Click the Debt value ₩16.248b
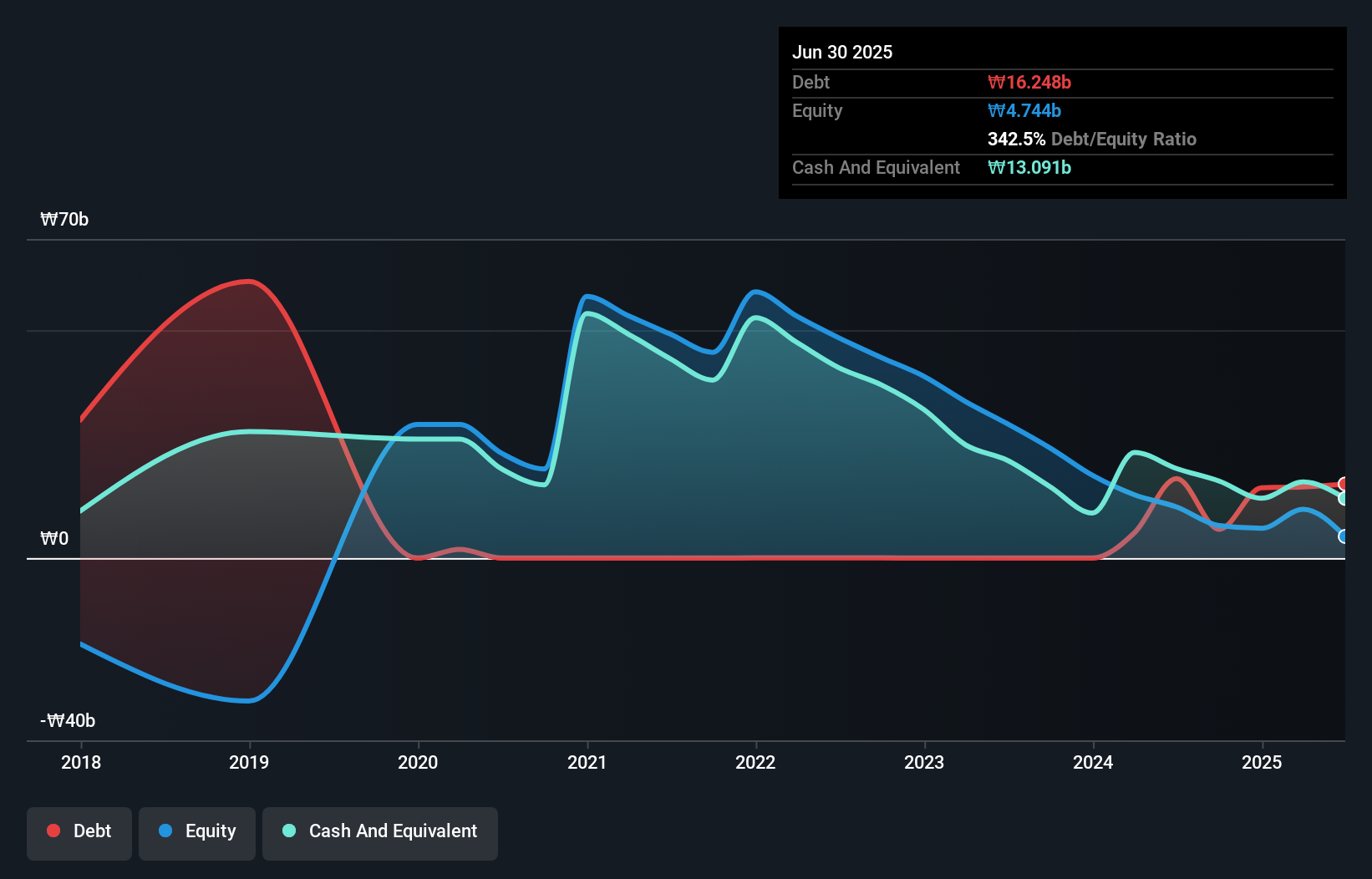1372x879 pixels. click(x=1029, y=82)
